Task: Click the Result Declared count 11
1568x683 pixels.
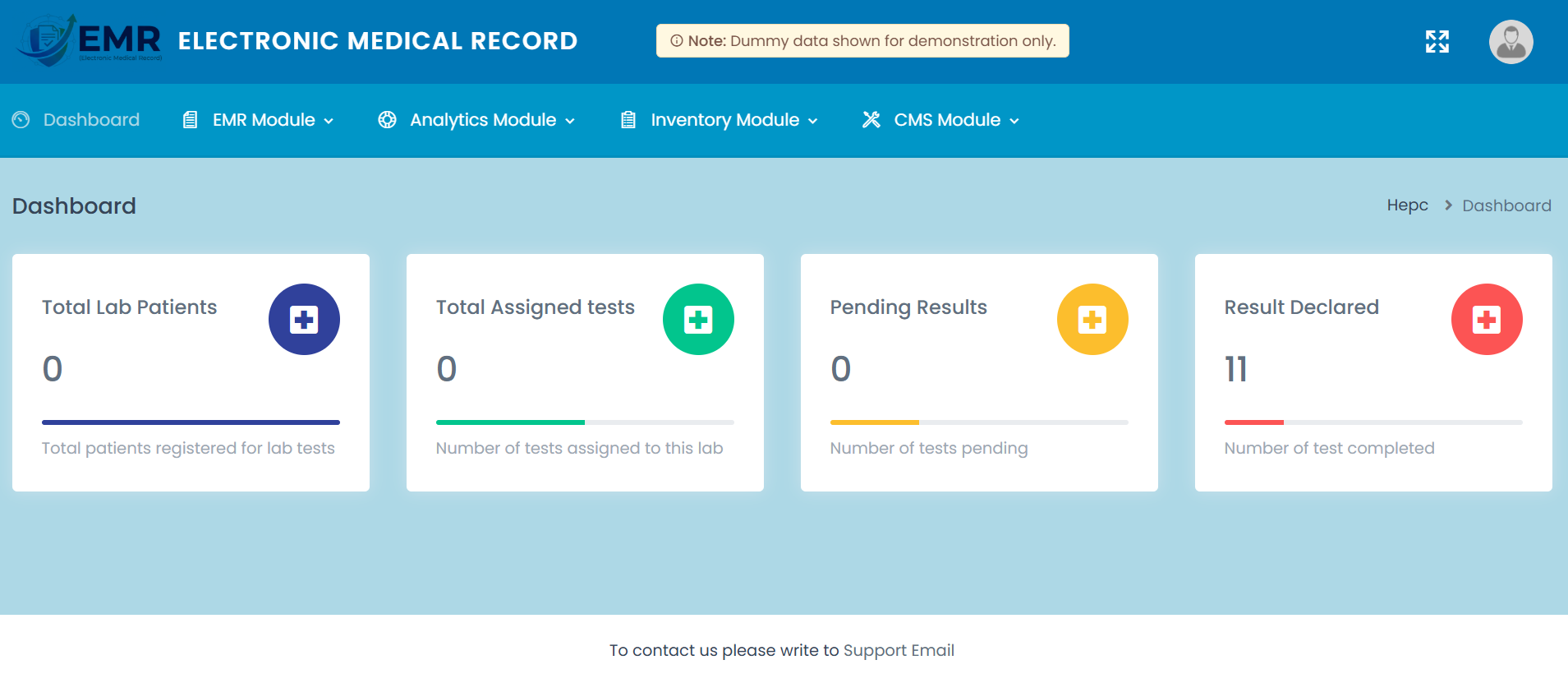Action: tap(1236, 369)
